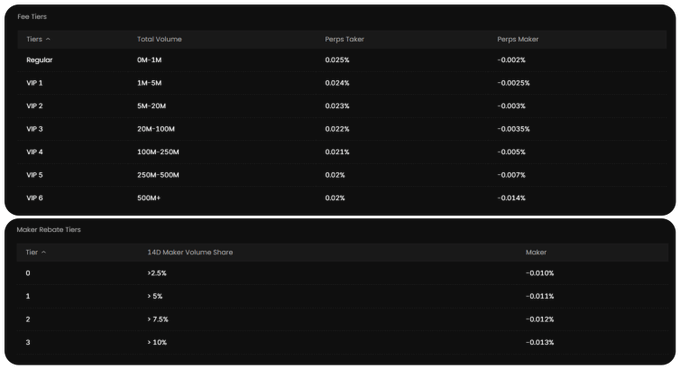Screen dimensions: 680x369
Task: Click the 0.021% taker fee value
Action: coord(337,152)
